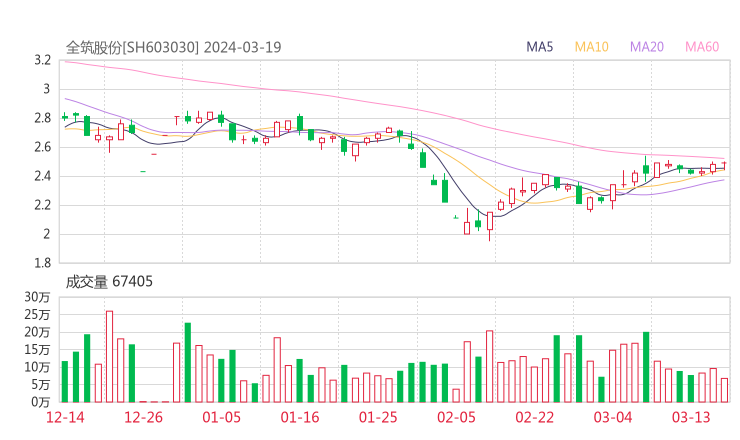Click the 01-16 date axis label
740x440 pixels.
[300, 417]
